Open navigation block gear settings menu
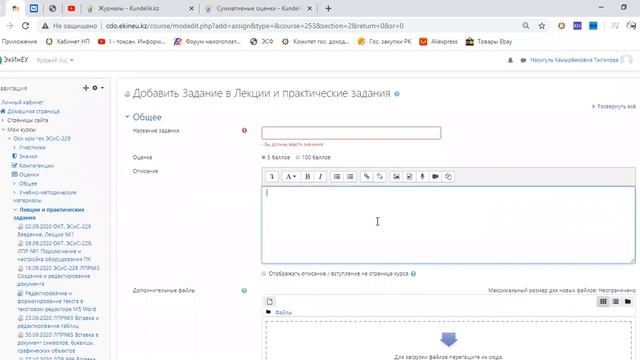Screen dimensions: 640x360 coord(97,88)
